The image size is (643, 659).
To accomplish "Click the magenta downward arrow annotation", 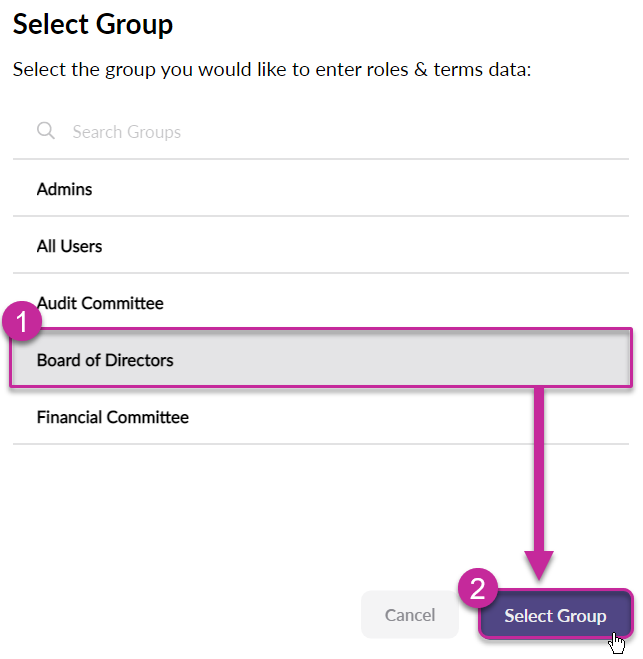I will pyautogui.click(x=541, y=480).
